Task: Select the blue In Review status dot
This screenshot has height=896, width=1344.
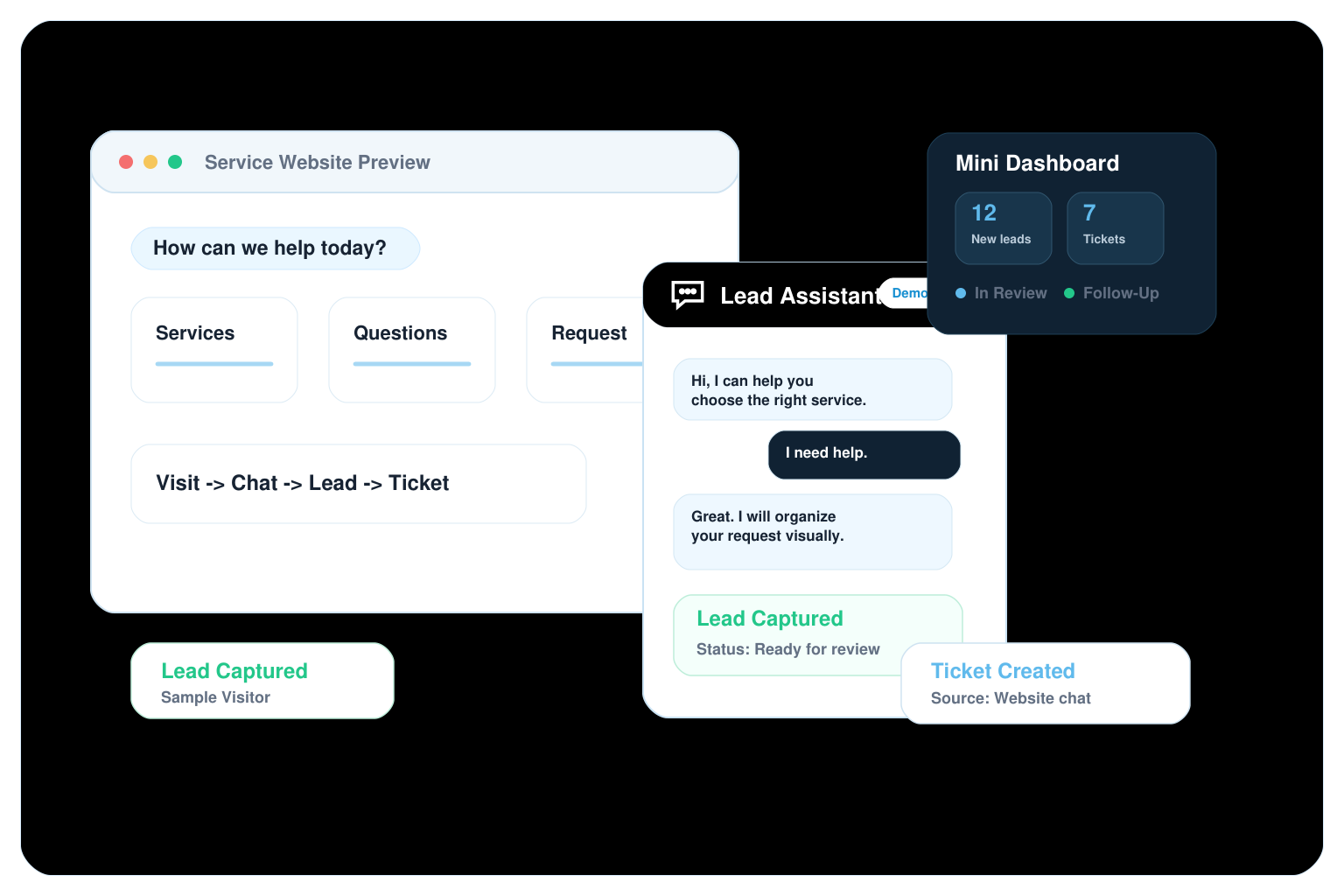Action: pos(961,293)
